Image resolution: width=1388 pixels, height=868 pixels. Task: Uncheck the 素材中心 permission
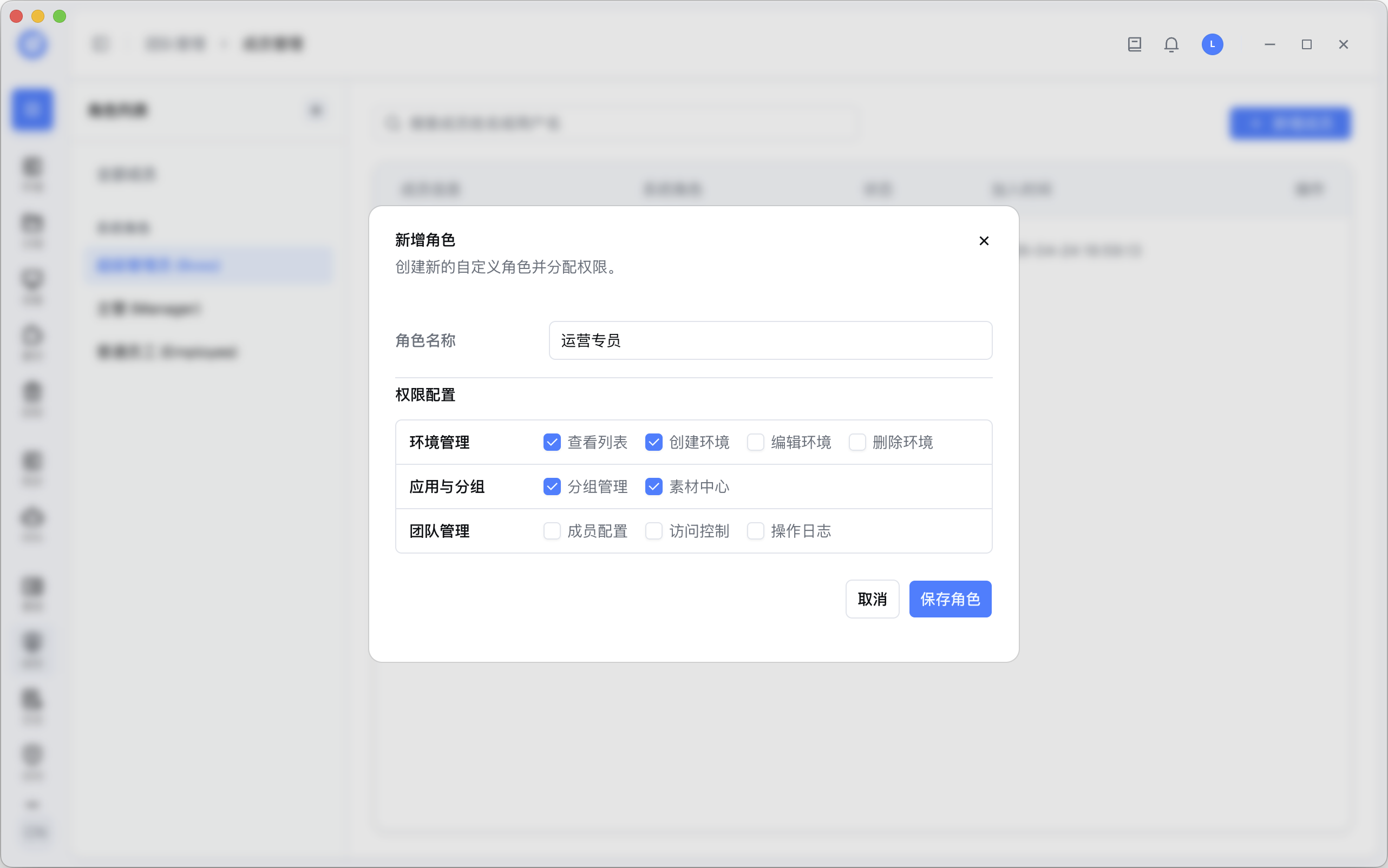pos(653,487)
